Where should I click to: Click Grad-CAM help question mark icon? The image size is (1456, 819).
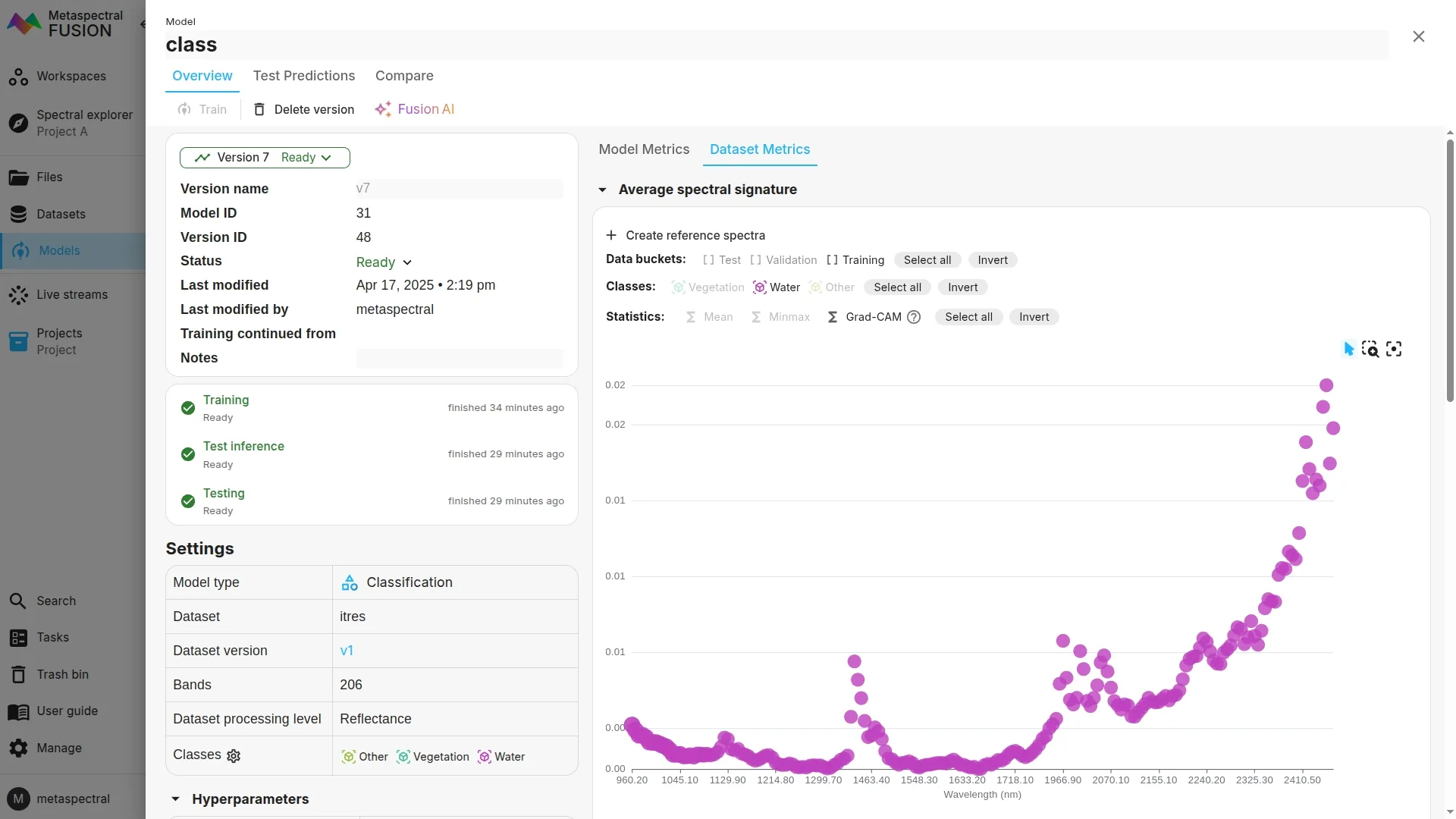pyautogui.click(x=914, y=317)
